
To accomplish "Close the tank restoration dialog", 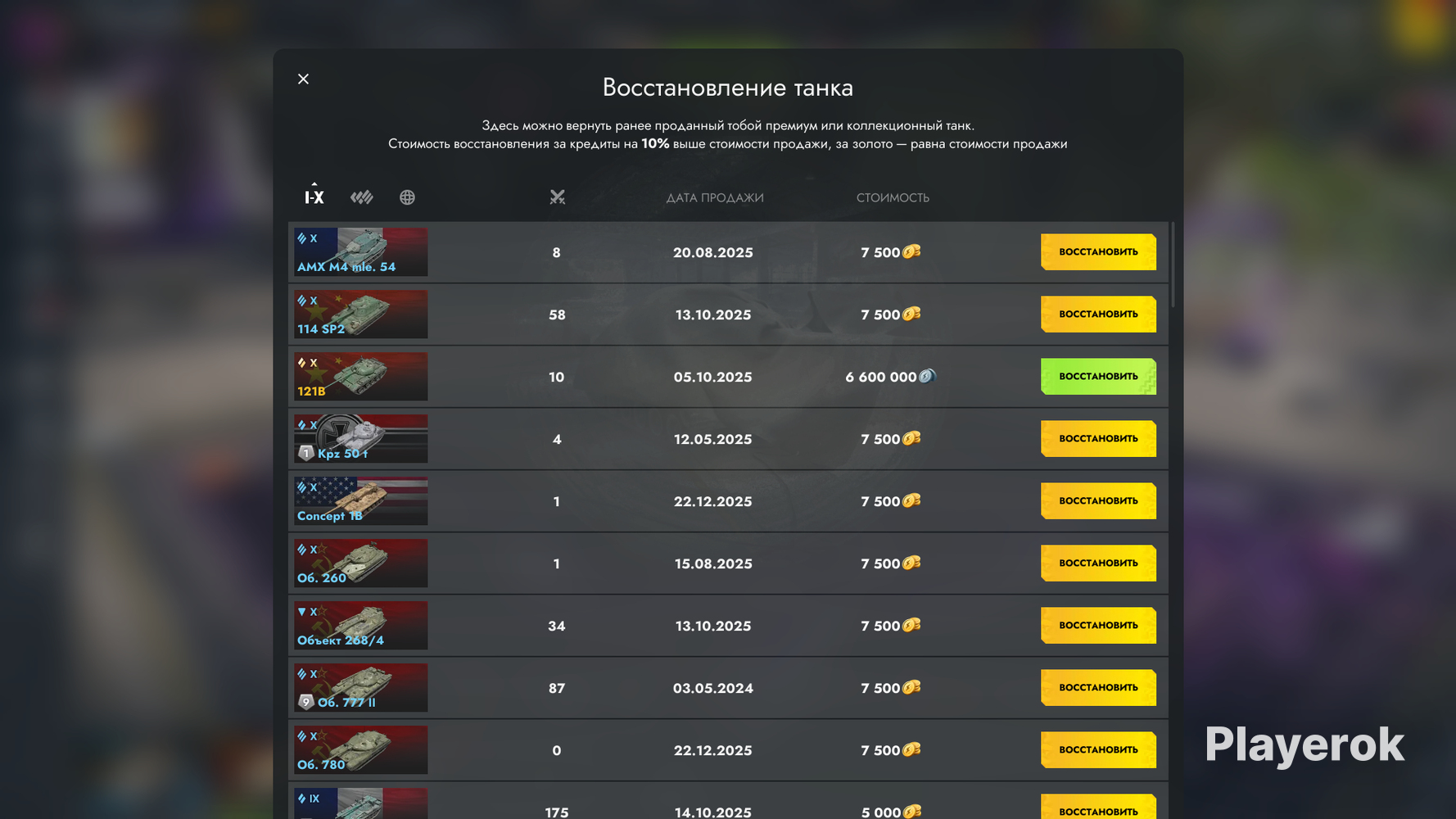I will click(303, 79).
